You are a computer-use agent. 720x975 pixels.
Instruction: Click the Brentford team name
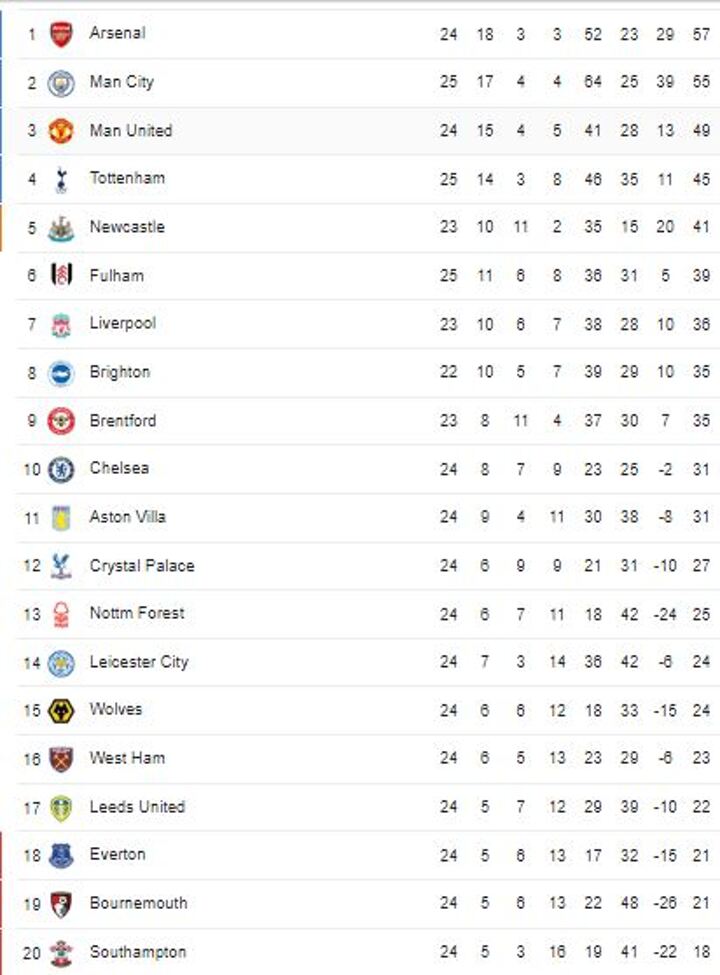(x=122, y=420)
